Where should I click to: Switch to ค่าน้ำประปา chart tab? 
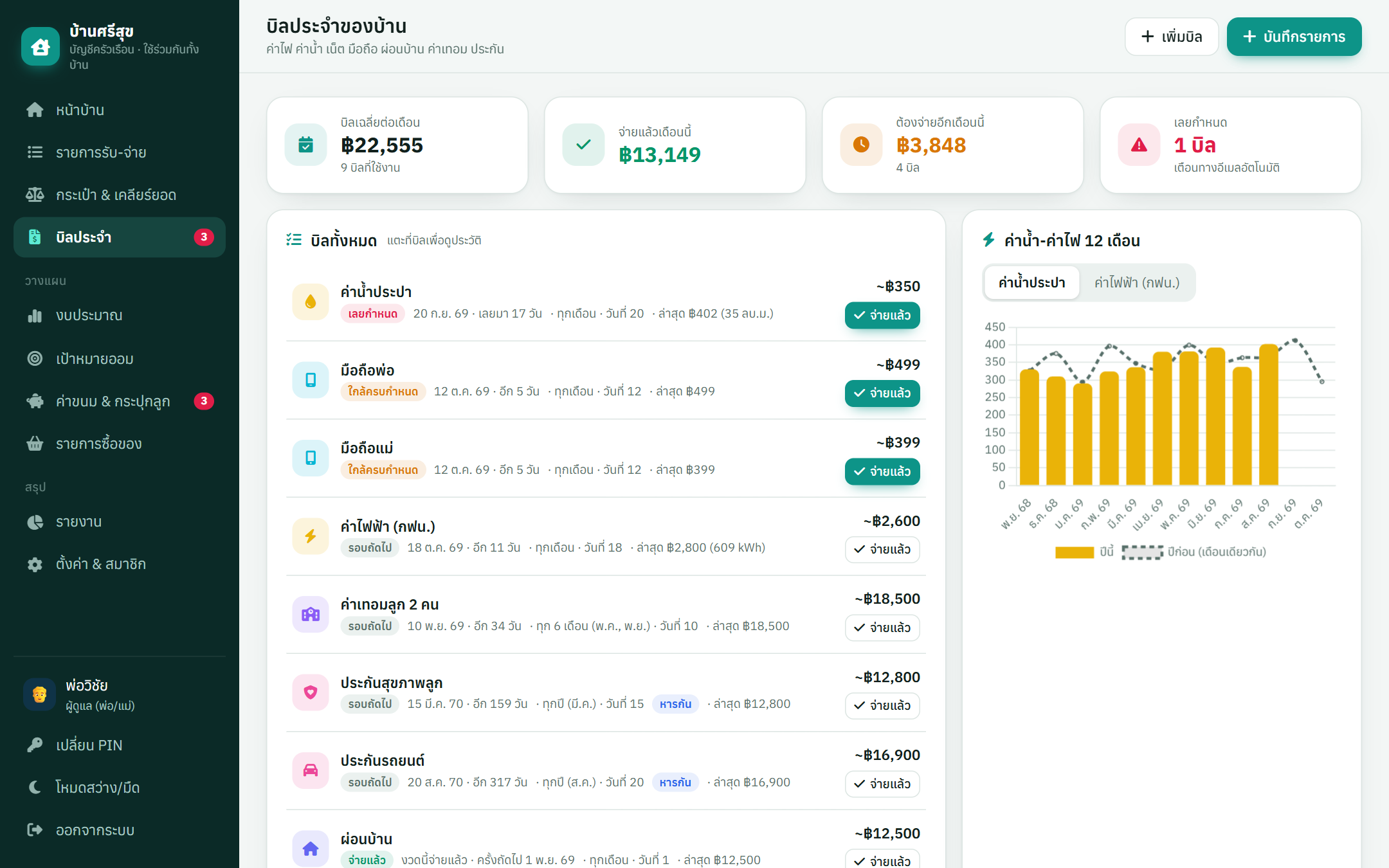[1031, 282]
